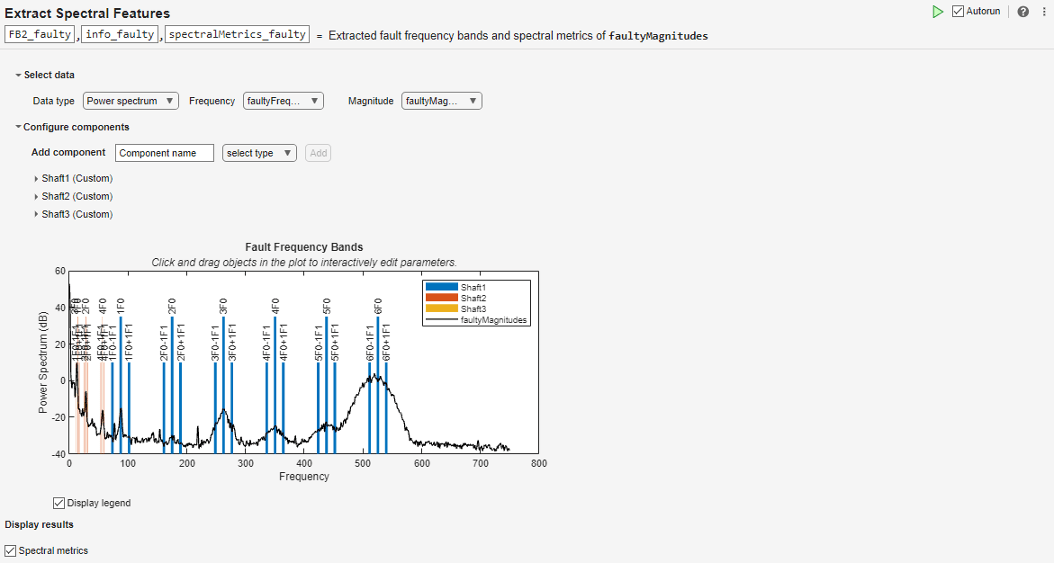Edit the spectralMetrics_faulty output name
The image size is (1054, 563).
(x=237, y=35)
